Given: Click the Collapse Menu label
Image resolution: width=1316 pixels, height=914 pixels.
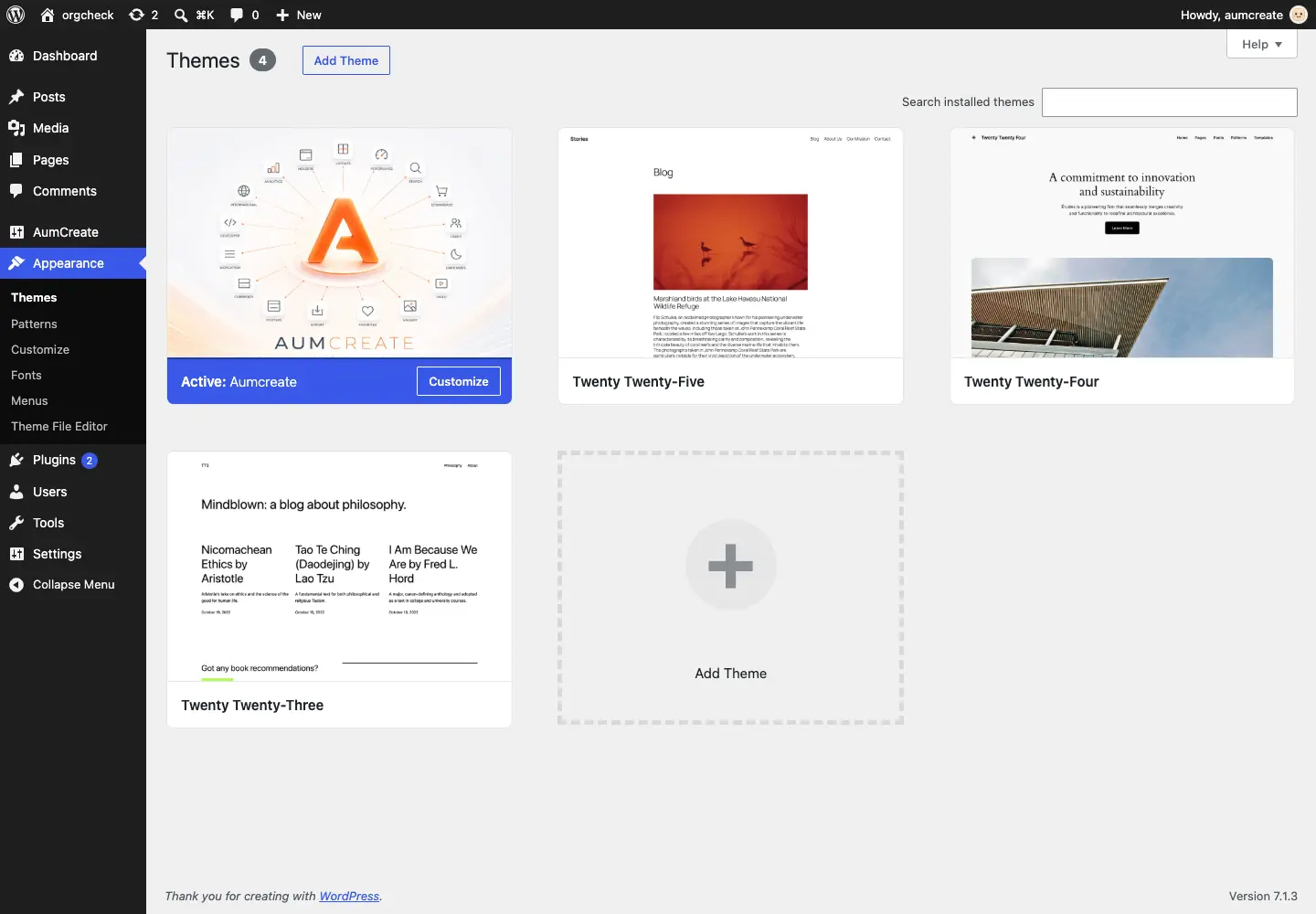Looking at the screenshot, I should [74, 585].
